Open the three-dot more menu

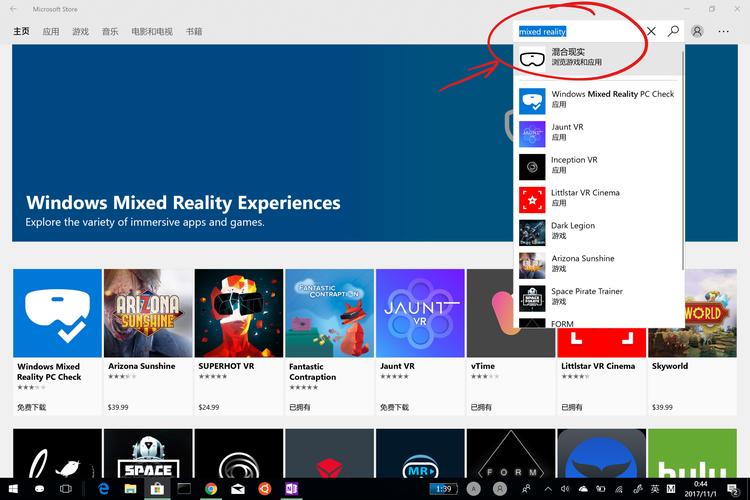click(723, 32)
